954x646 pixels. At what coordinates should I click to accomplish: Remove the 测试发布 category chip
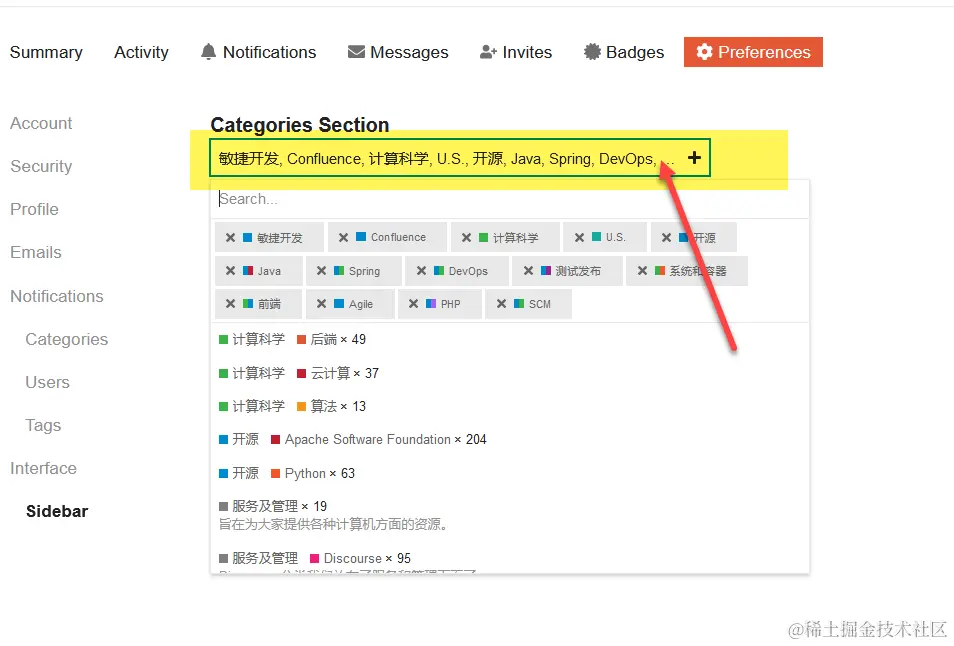[x=528, y=271]
